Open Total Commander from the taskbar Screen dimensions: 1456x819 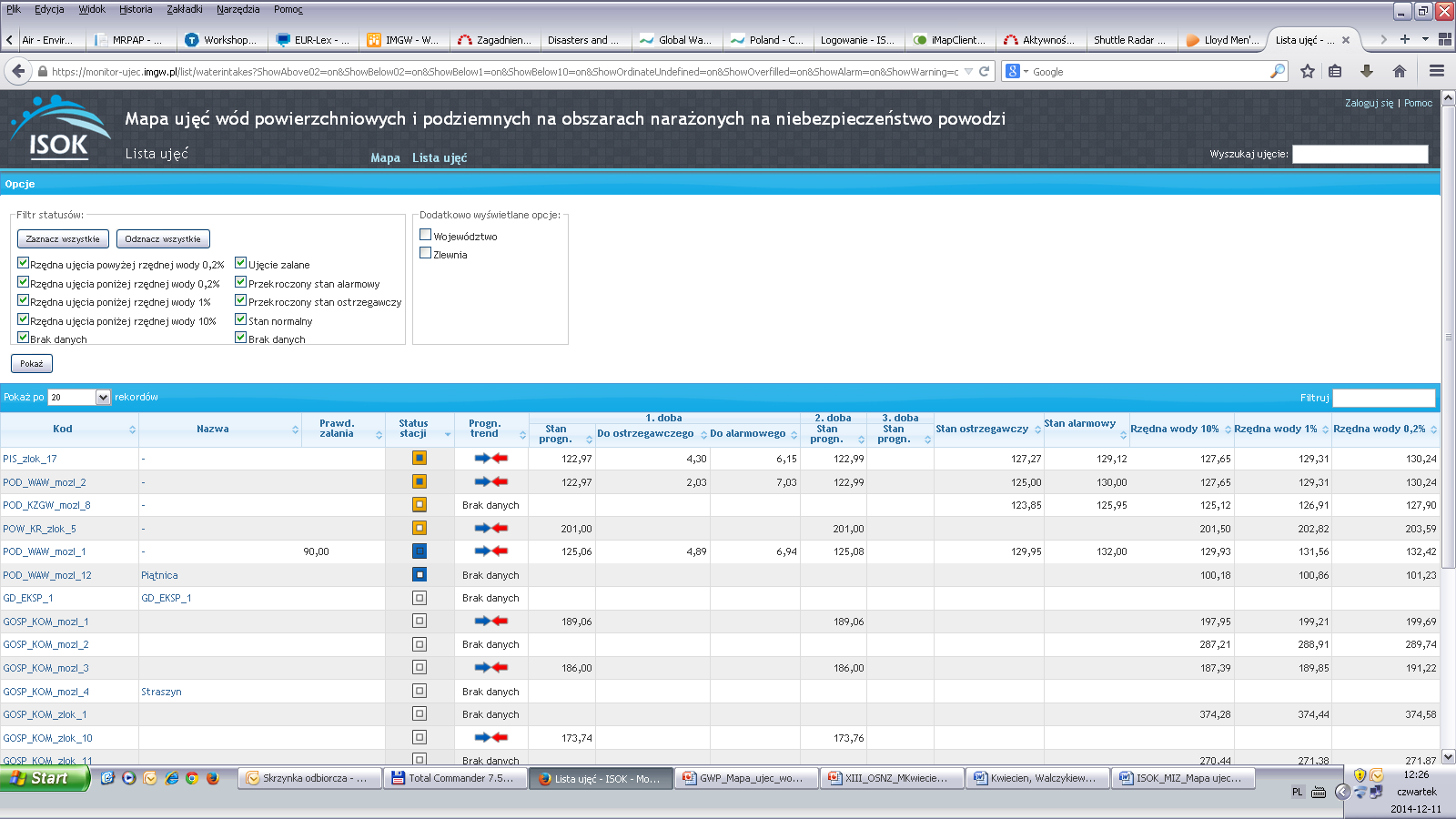pyautogui.click(x=455, y=778)
